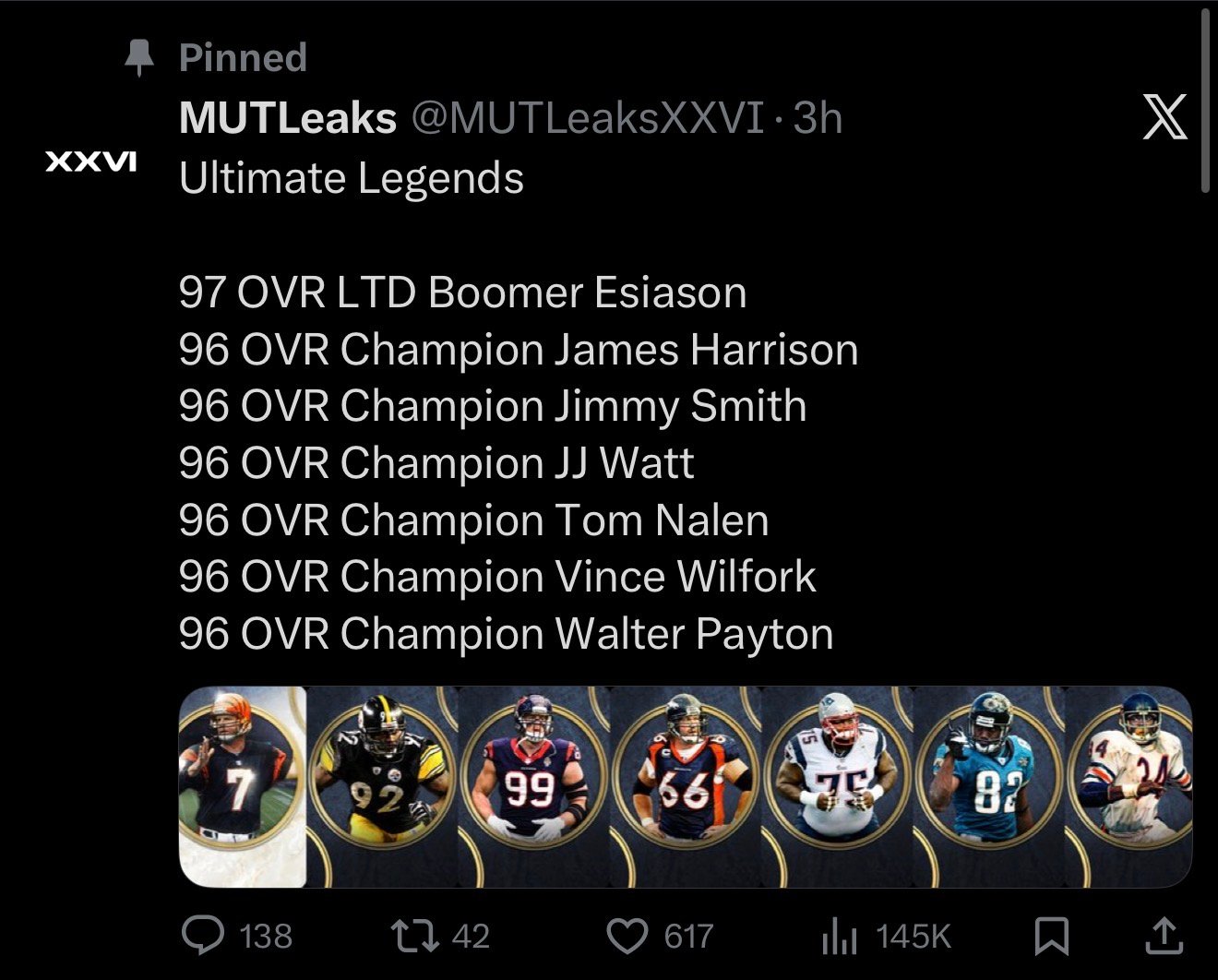Like the Ultimate Legends post
The height and width of the screenshot is (980, 1218).
[627, 936]
